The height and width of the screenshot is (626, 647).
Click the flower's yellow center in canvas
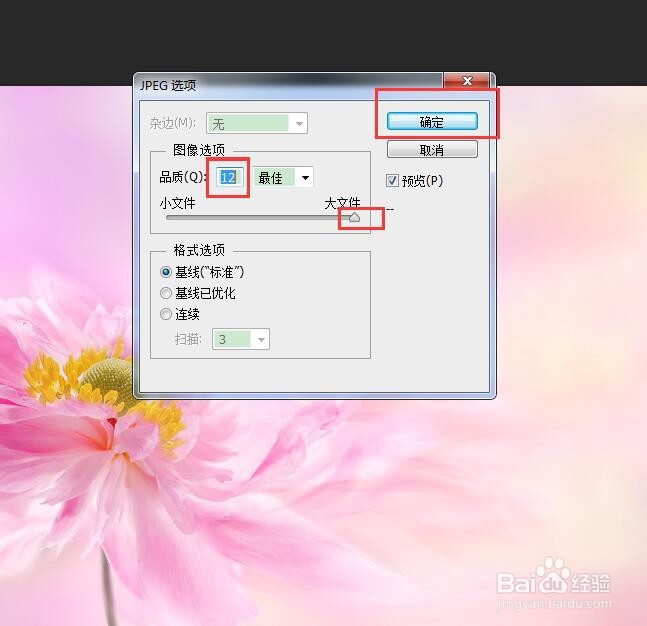tap(107, 379)
